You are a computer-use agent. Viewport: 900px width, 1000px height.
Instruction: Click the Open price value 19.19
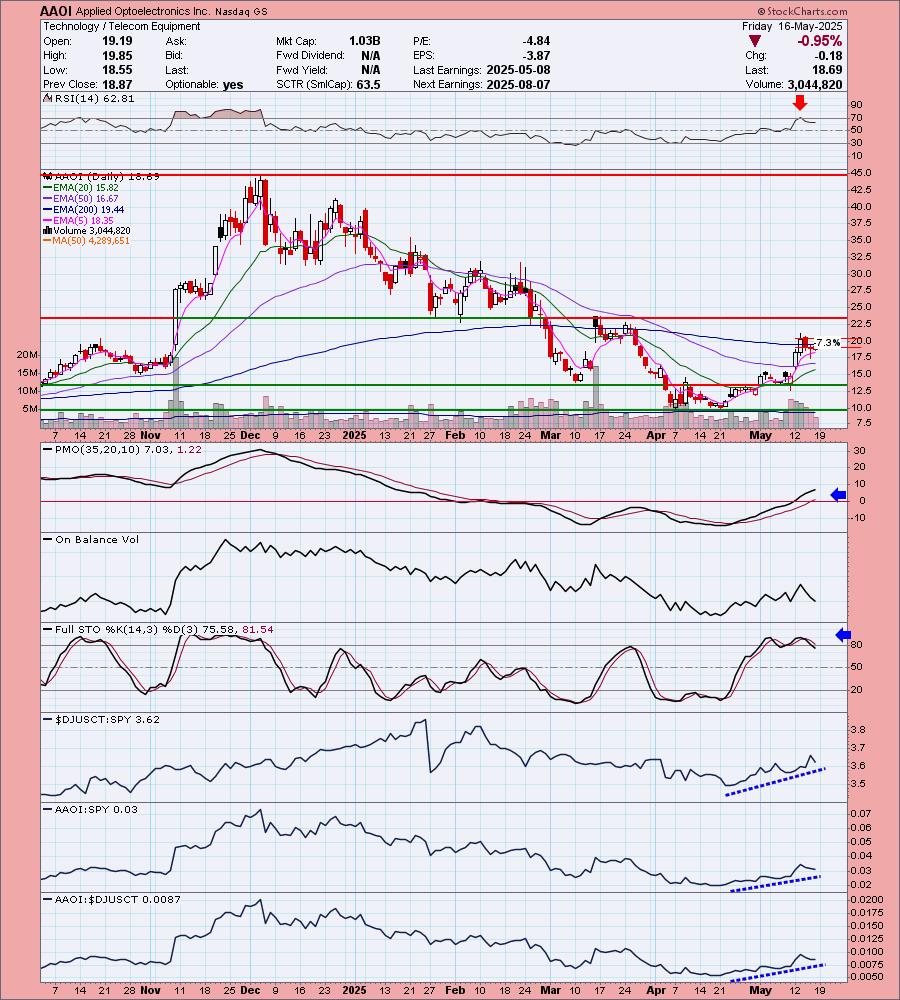point(117,41)
